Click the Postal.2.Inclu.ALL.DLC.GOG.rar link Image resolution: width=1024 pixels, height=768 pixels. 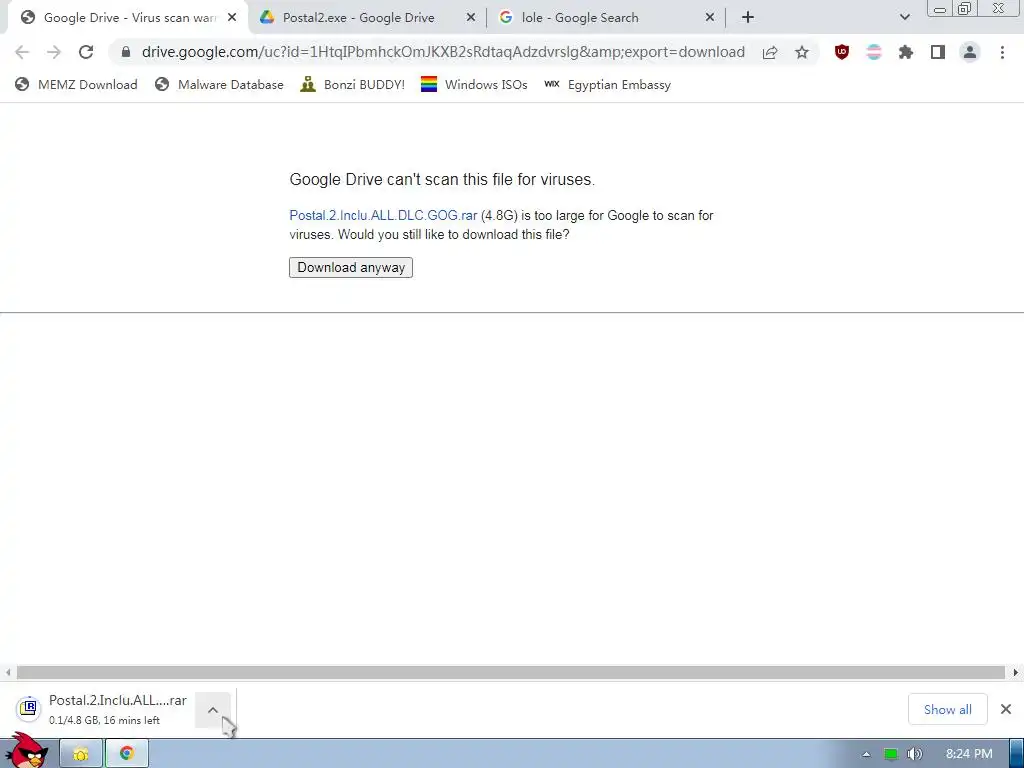pos(383,216)
